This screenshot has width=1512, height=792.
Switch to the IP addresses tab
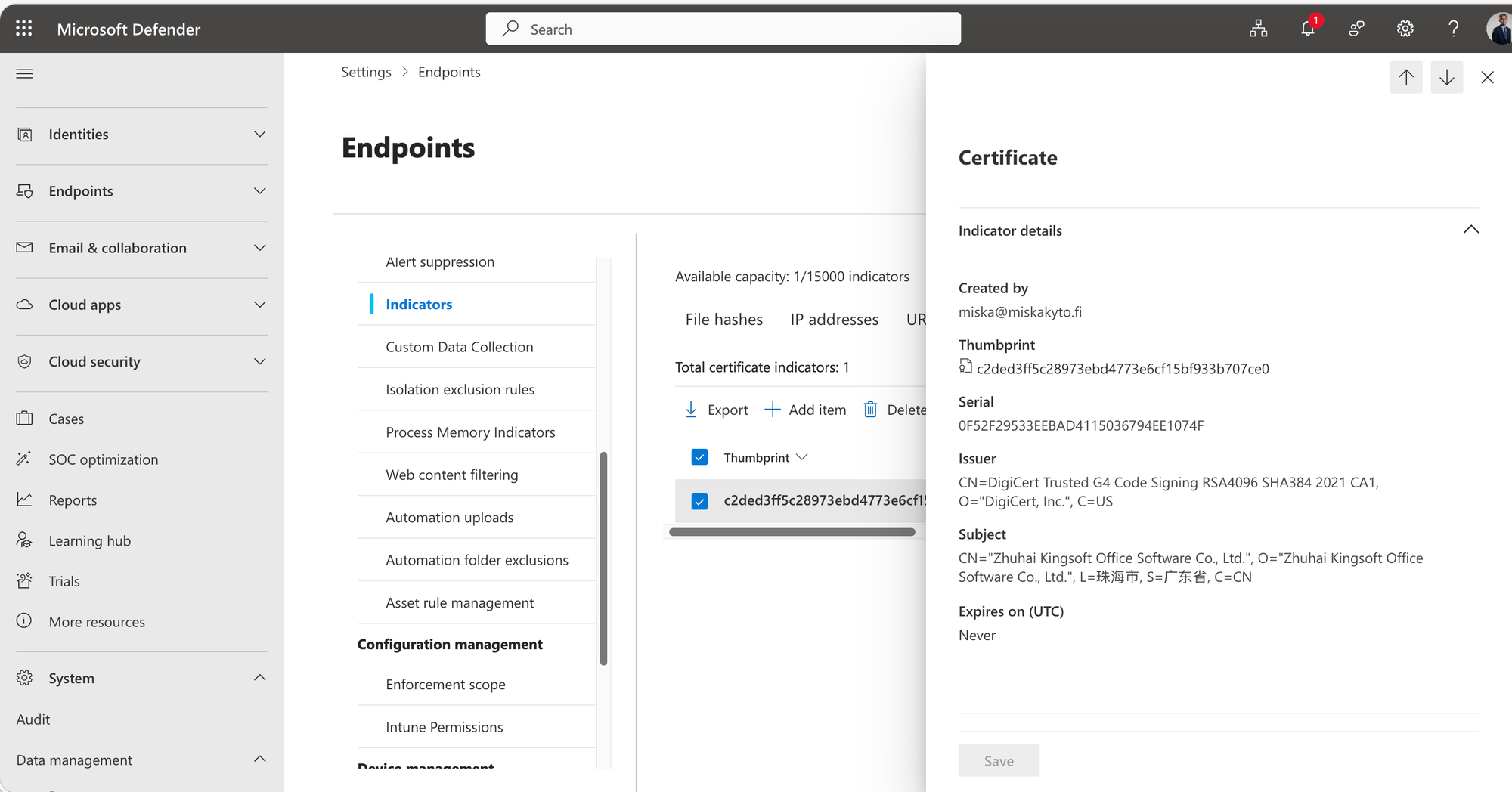(x=834, y=320)
